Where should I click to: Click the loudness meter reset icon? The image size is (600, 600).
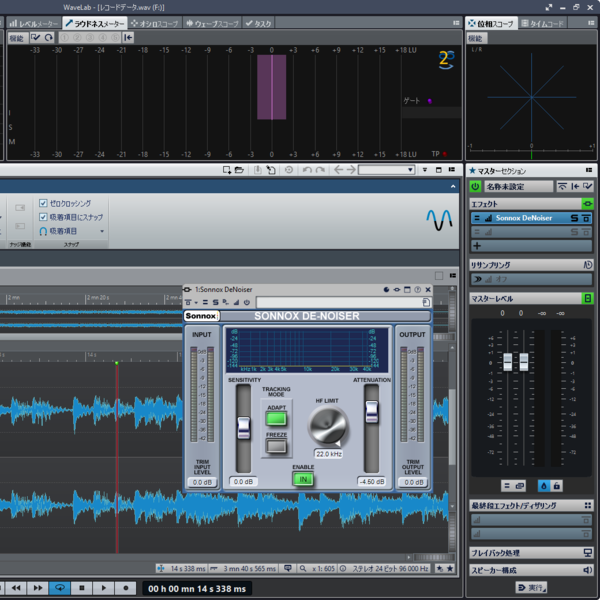click(x=49, y=38)
